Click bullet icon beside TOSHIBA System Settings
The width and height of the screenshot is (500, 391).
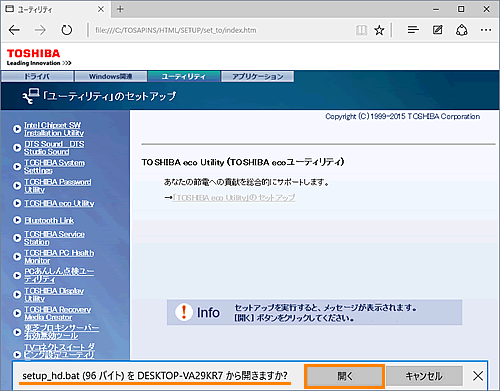point(17,166)
